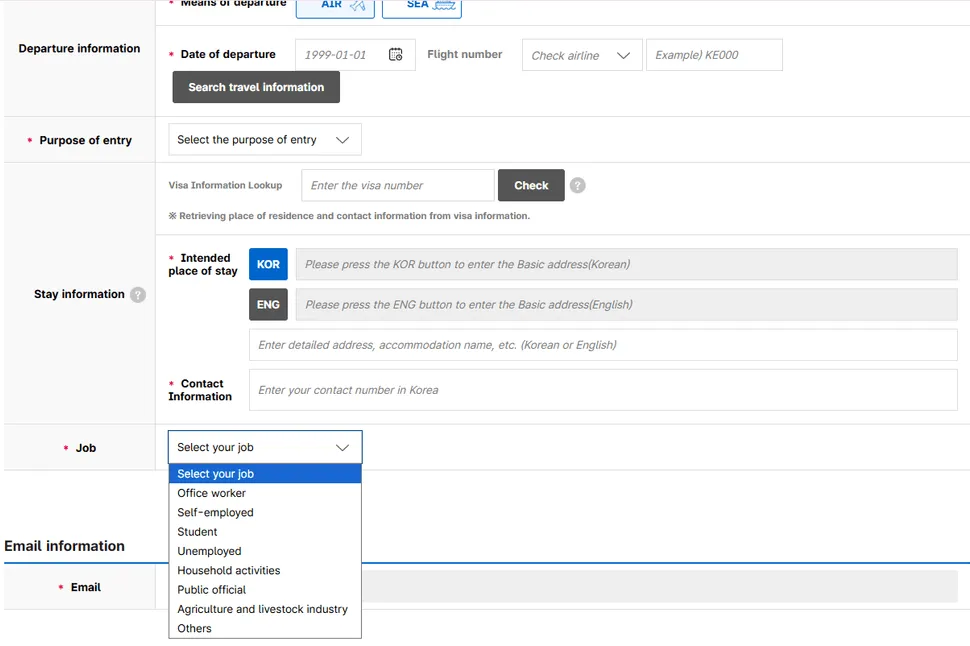Choose Household activities from job list
This screenshot has height=646, width=970.
tap(265, 571)
